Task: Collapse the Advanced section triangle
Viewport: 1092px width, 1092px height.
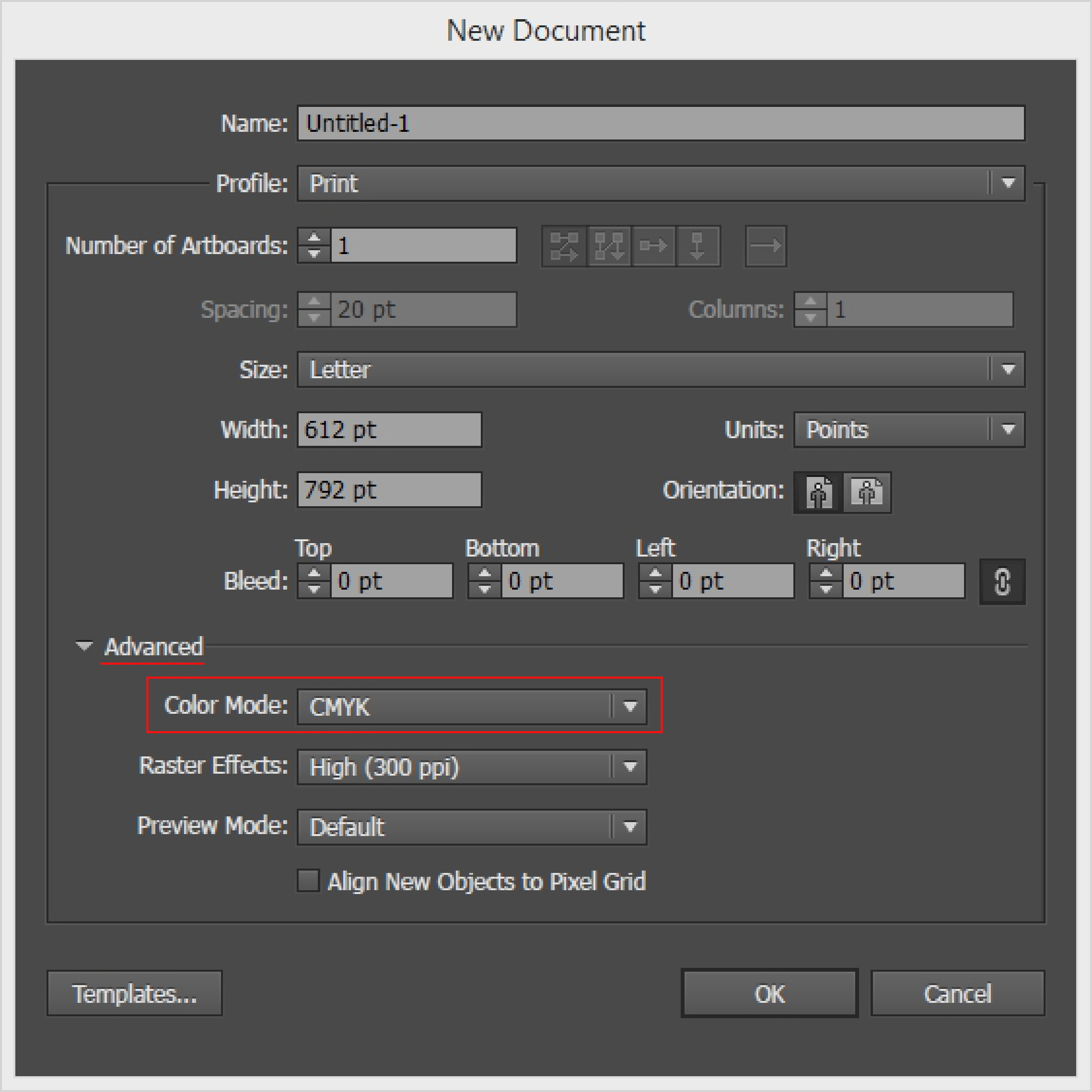Action: point(84,646)
